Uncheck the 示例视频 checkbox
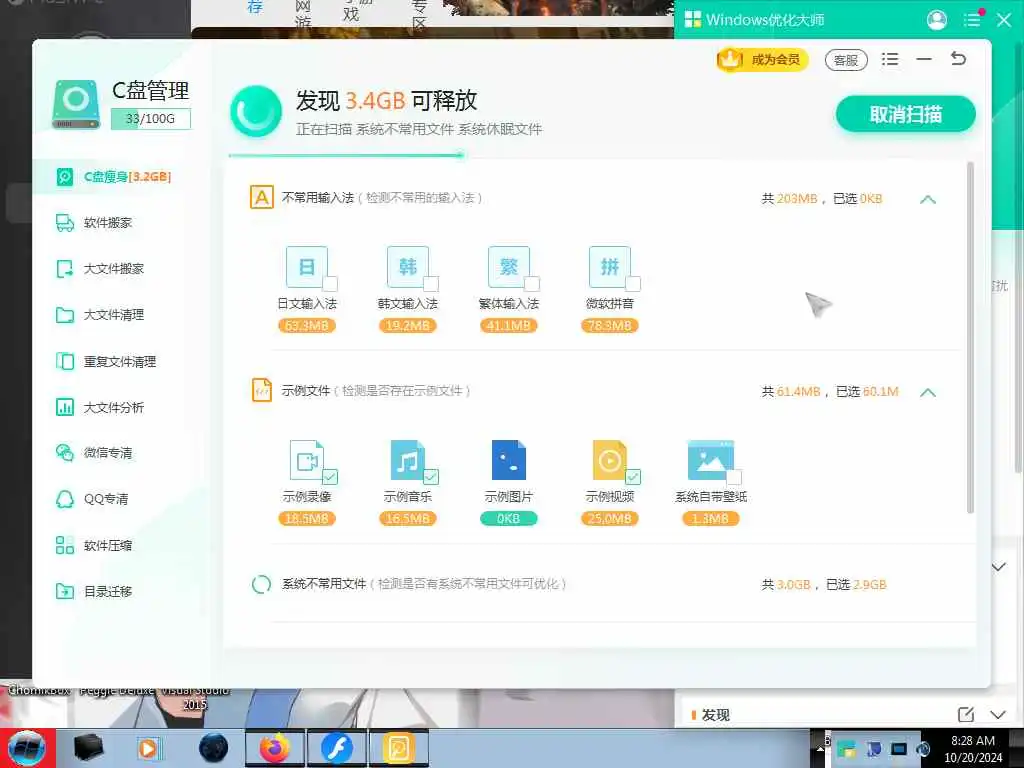The image size is (1024, 768). 633,477
